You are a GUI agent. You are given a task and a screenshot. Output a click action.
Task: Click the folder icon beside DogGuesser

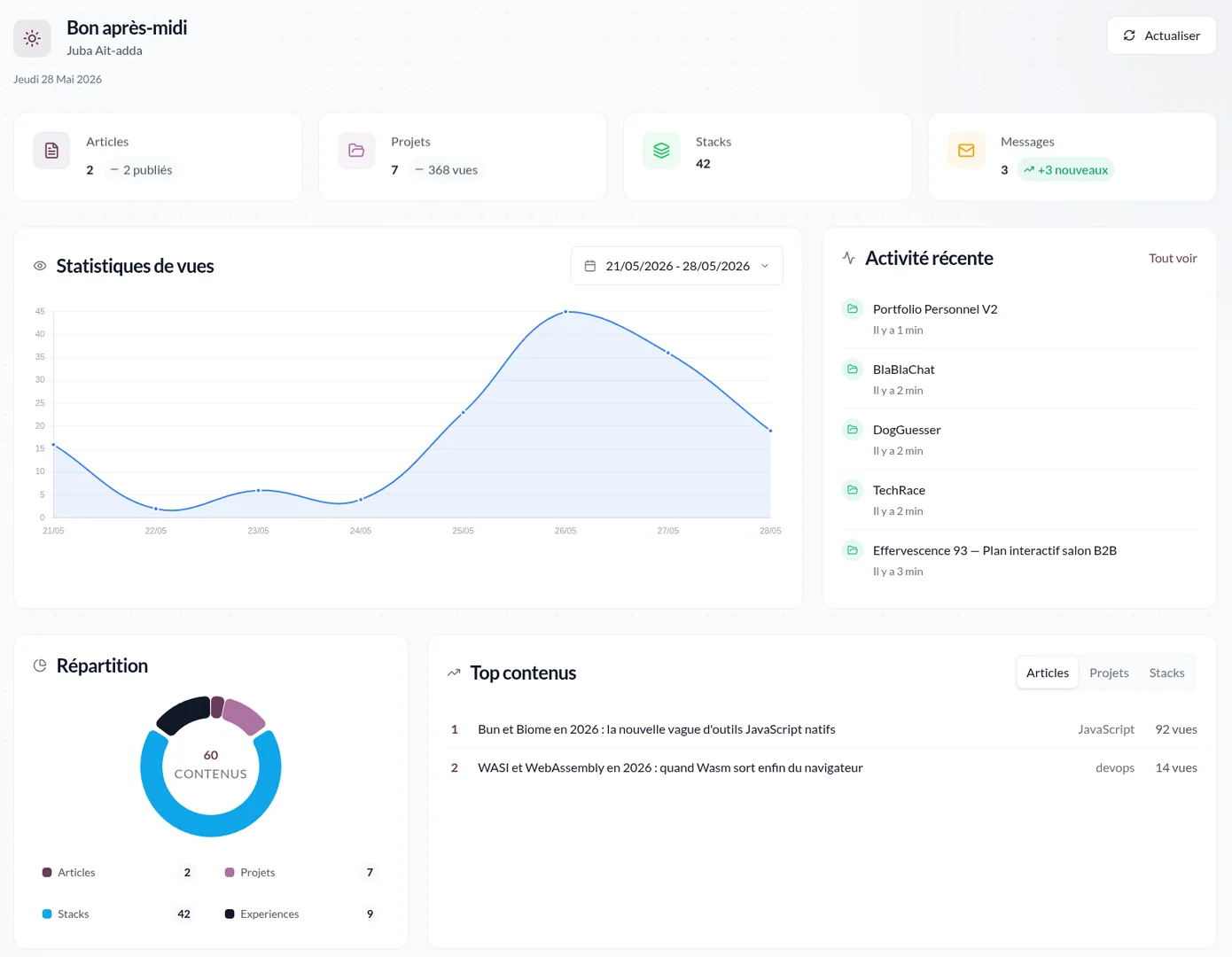[853, 429]
